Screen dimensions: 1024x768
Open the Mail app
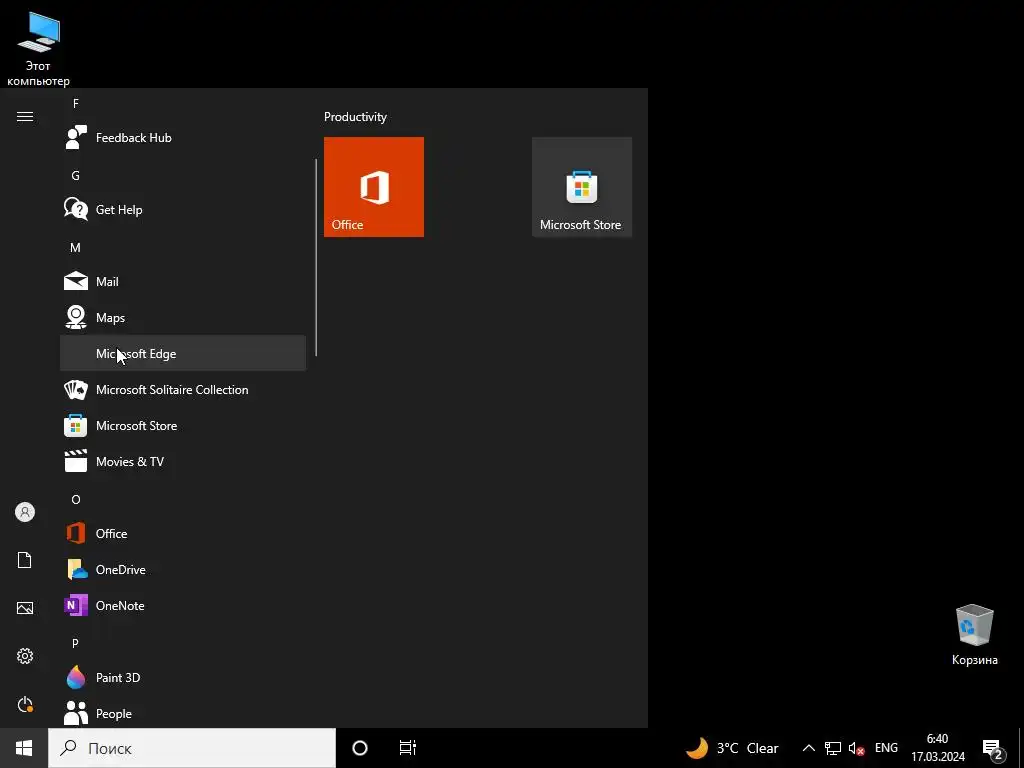click(183, 281)
